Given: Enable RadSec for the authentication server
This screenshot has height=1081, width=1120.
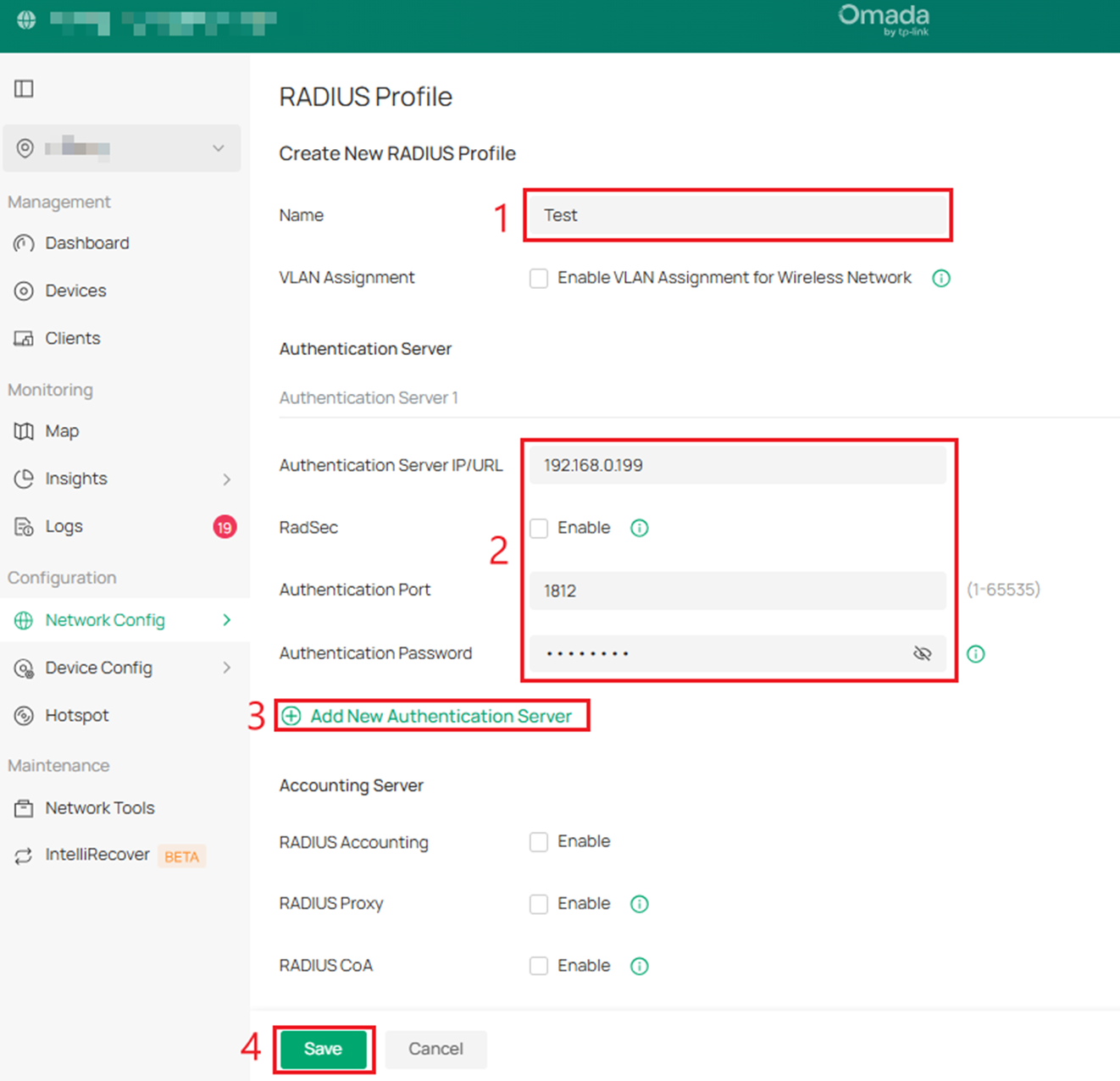Looking at the screenshot, I should [x=539, y=528].
